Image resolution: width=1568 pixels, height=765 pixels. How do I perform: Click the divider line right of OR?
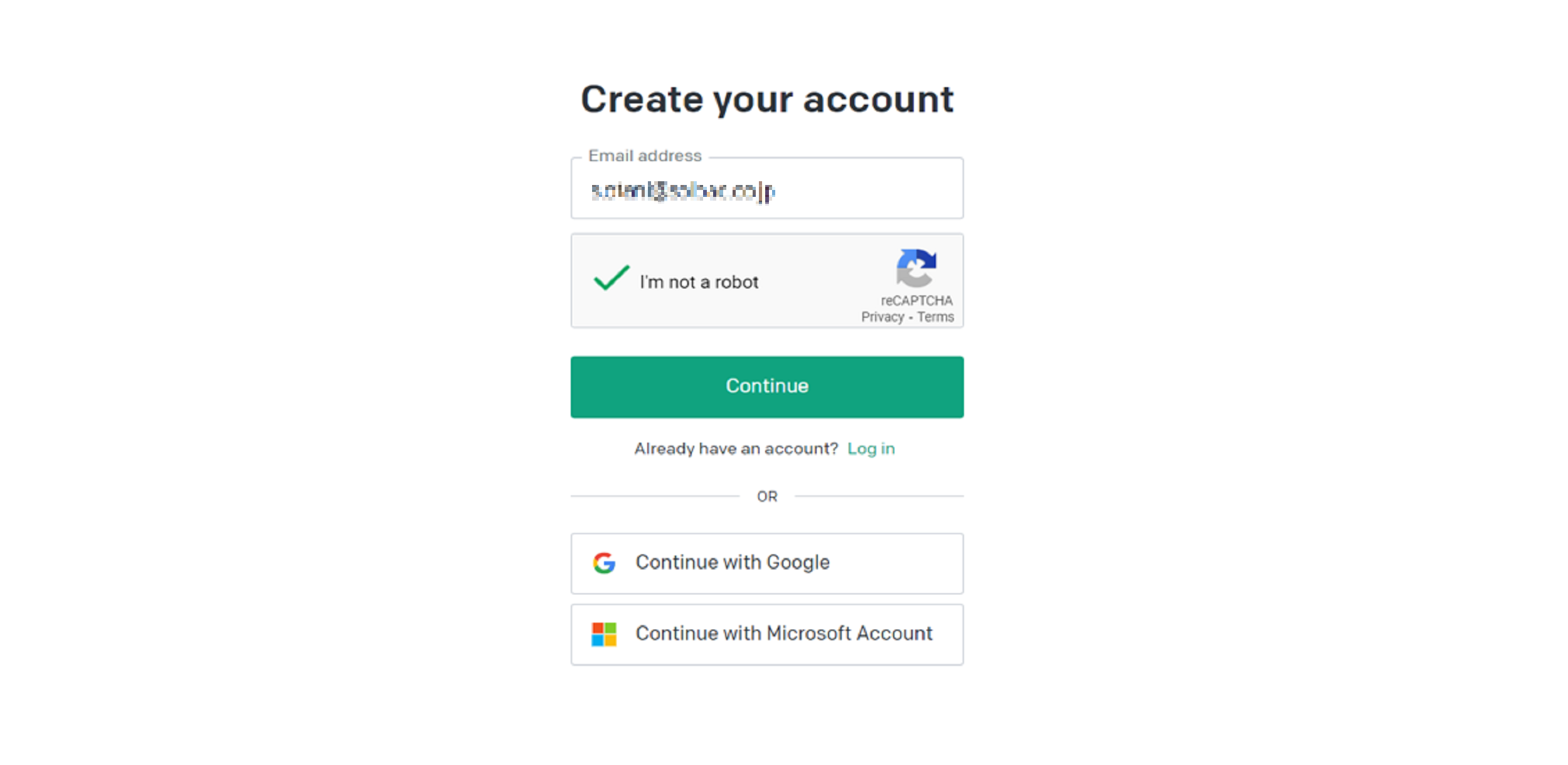click(879, 496)
